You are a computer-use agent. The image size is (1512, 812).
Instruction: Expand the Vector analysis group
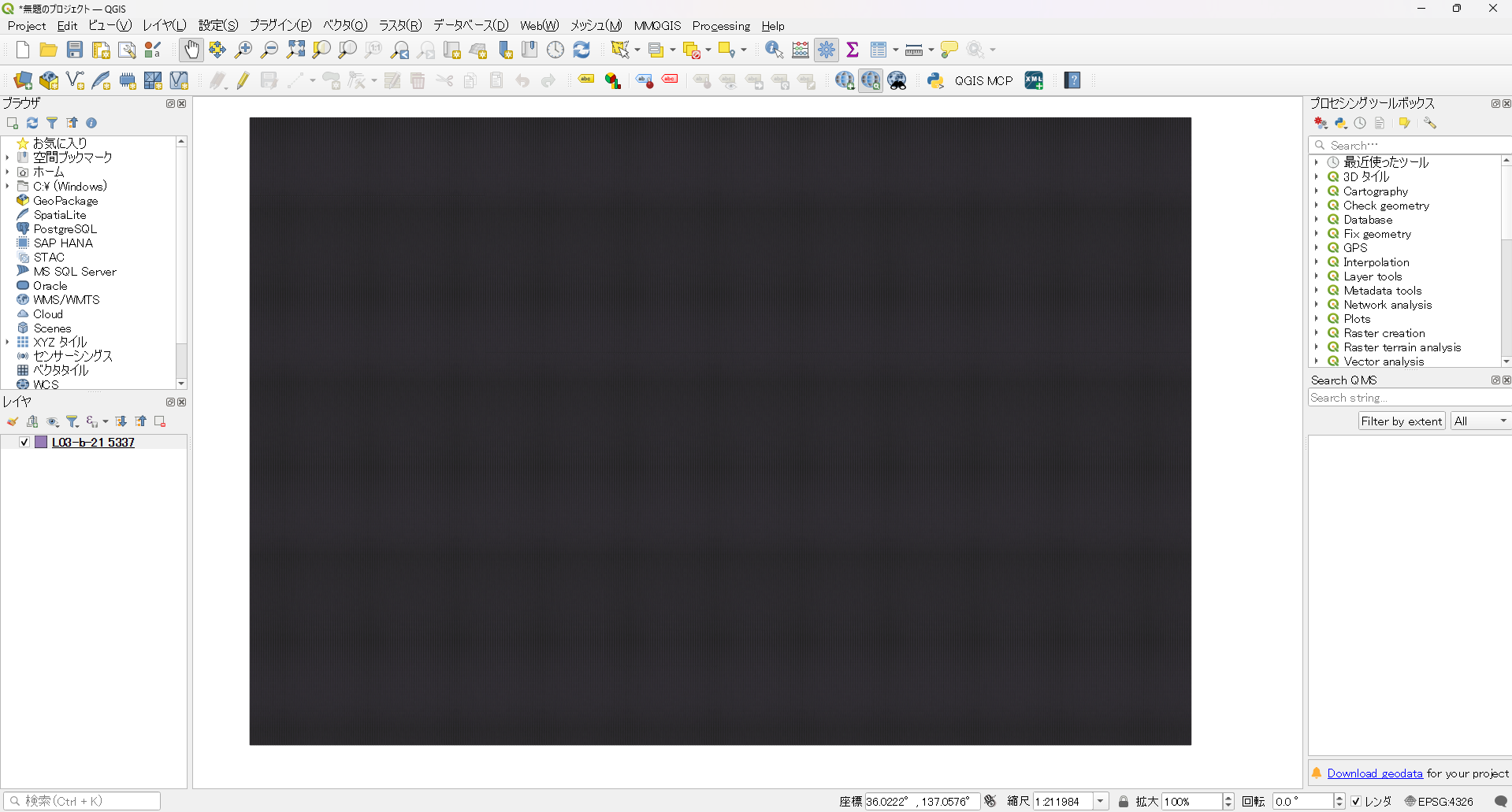point(1316,362)
